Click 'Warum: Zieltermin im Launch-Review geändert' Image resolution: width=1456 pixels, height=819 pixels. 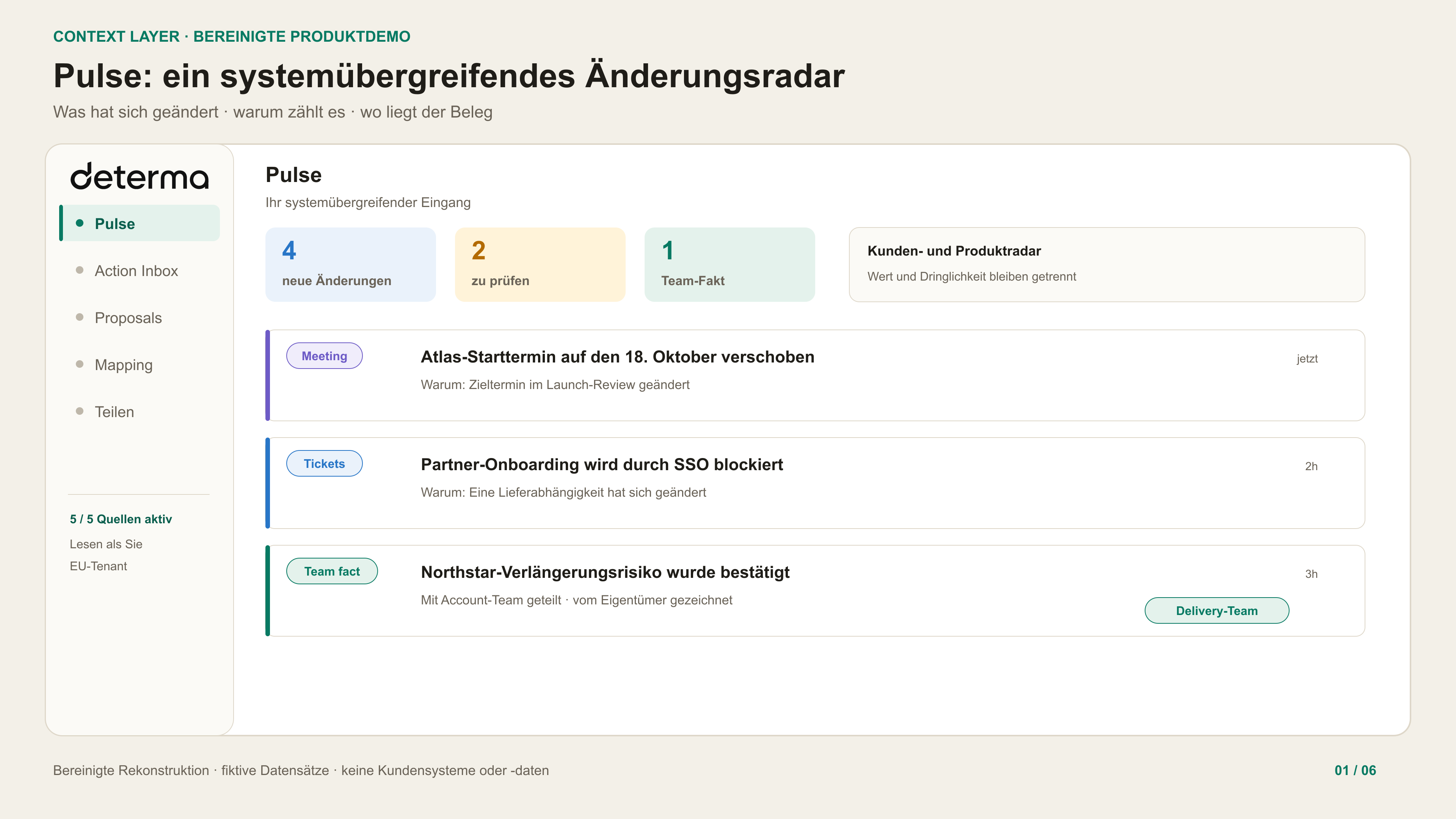point(555,385)
